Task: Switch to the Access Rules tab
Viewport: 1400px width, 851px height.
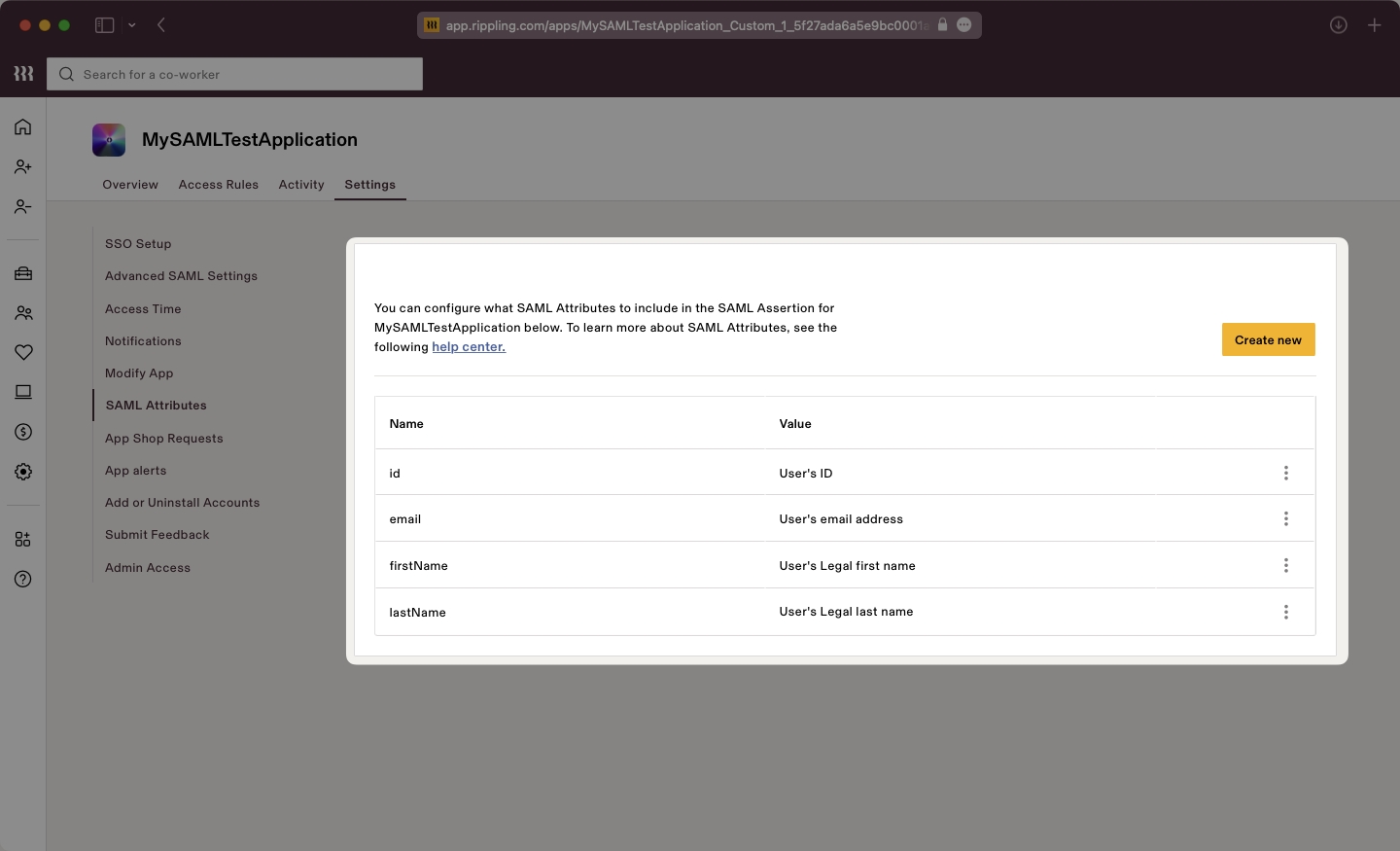Action: click(218, 184)
